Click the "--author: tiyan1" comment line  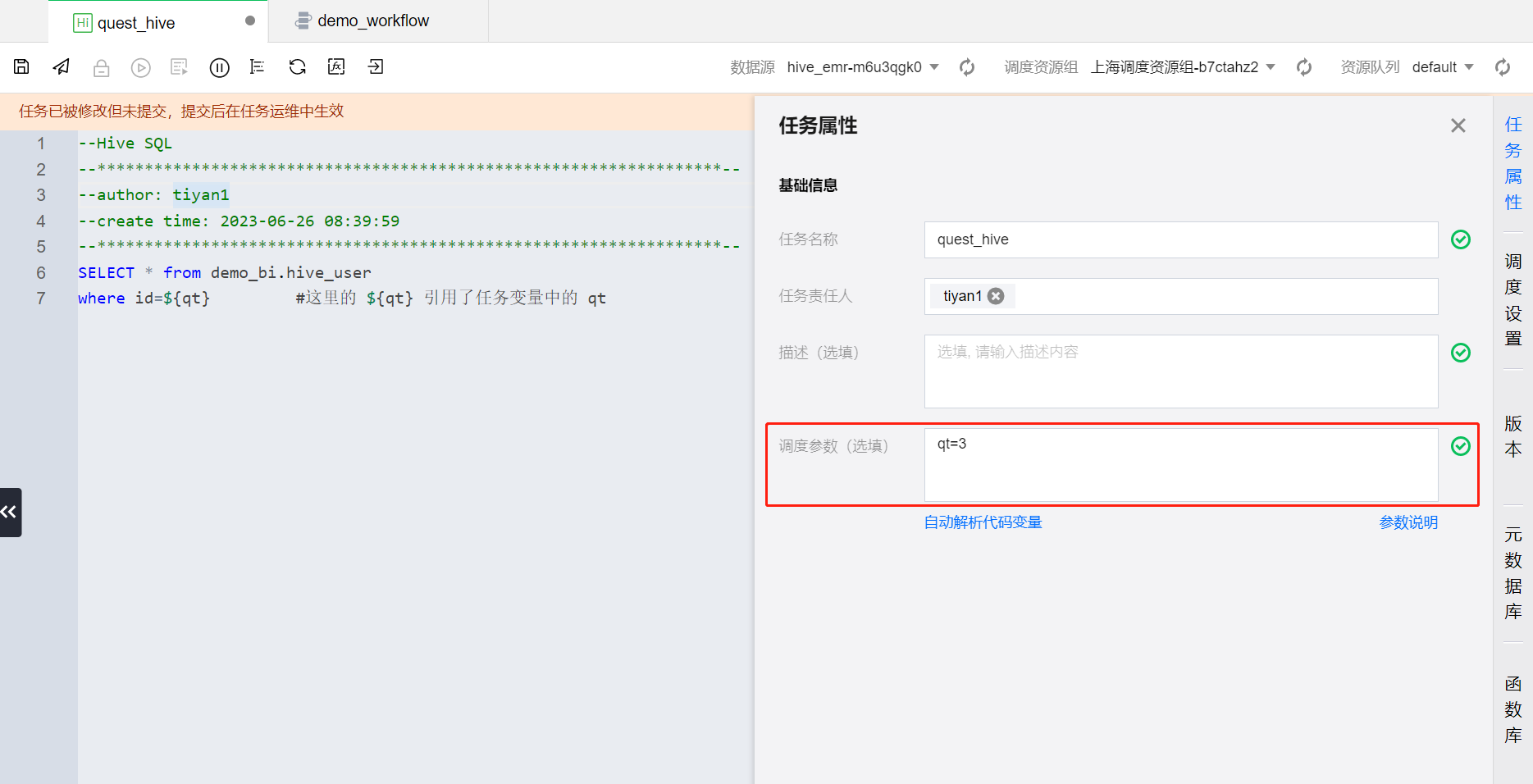pyautogui.click(x=154, y=195)
